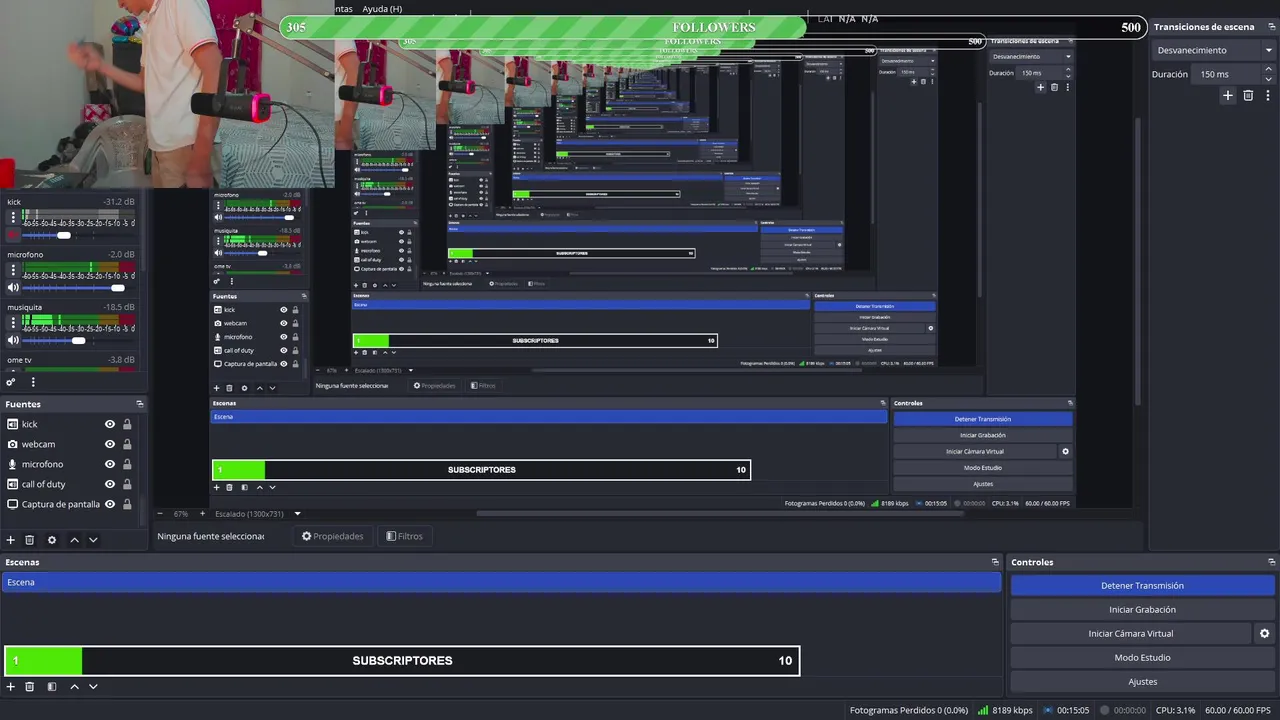Enable Modo Estudio in main Controles
Image resolution: width=1280 pixels, height=720 pixels.
click(x=1142, y=658)
